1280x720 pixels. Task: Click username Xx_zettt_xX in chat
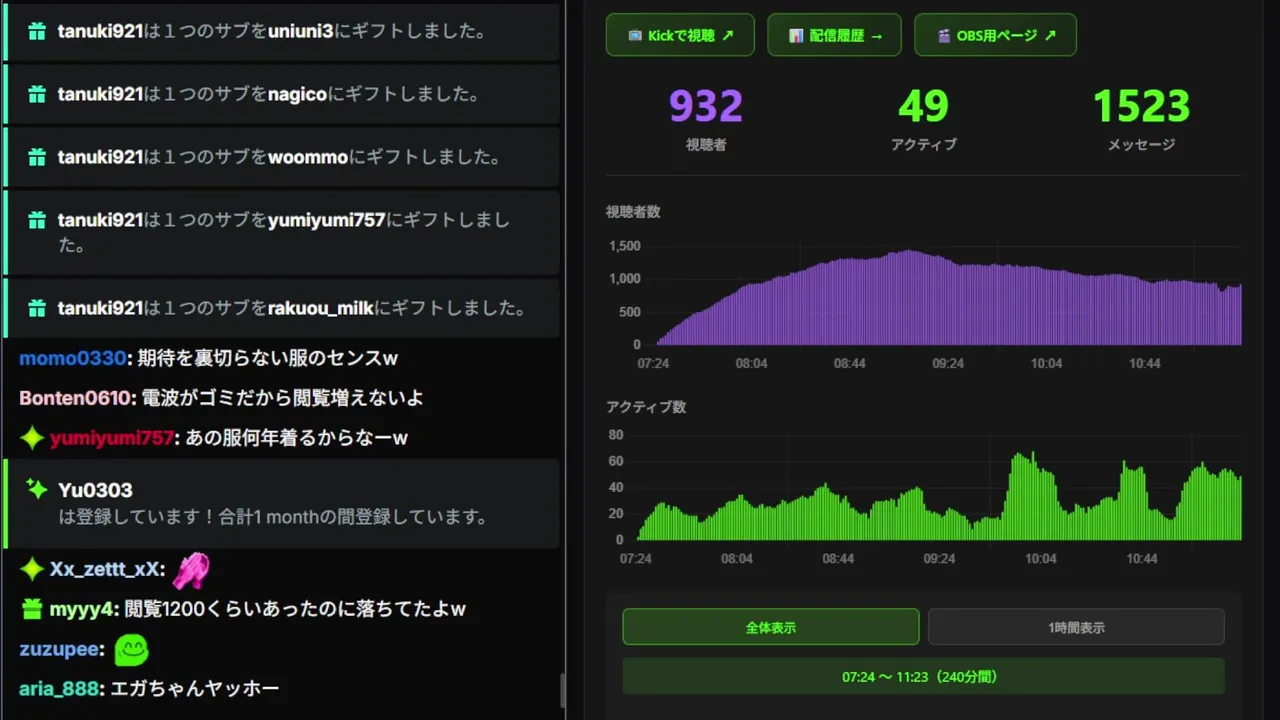(105, 569)
